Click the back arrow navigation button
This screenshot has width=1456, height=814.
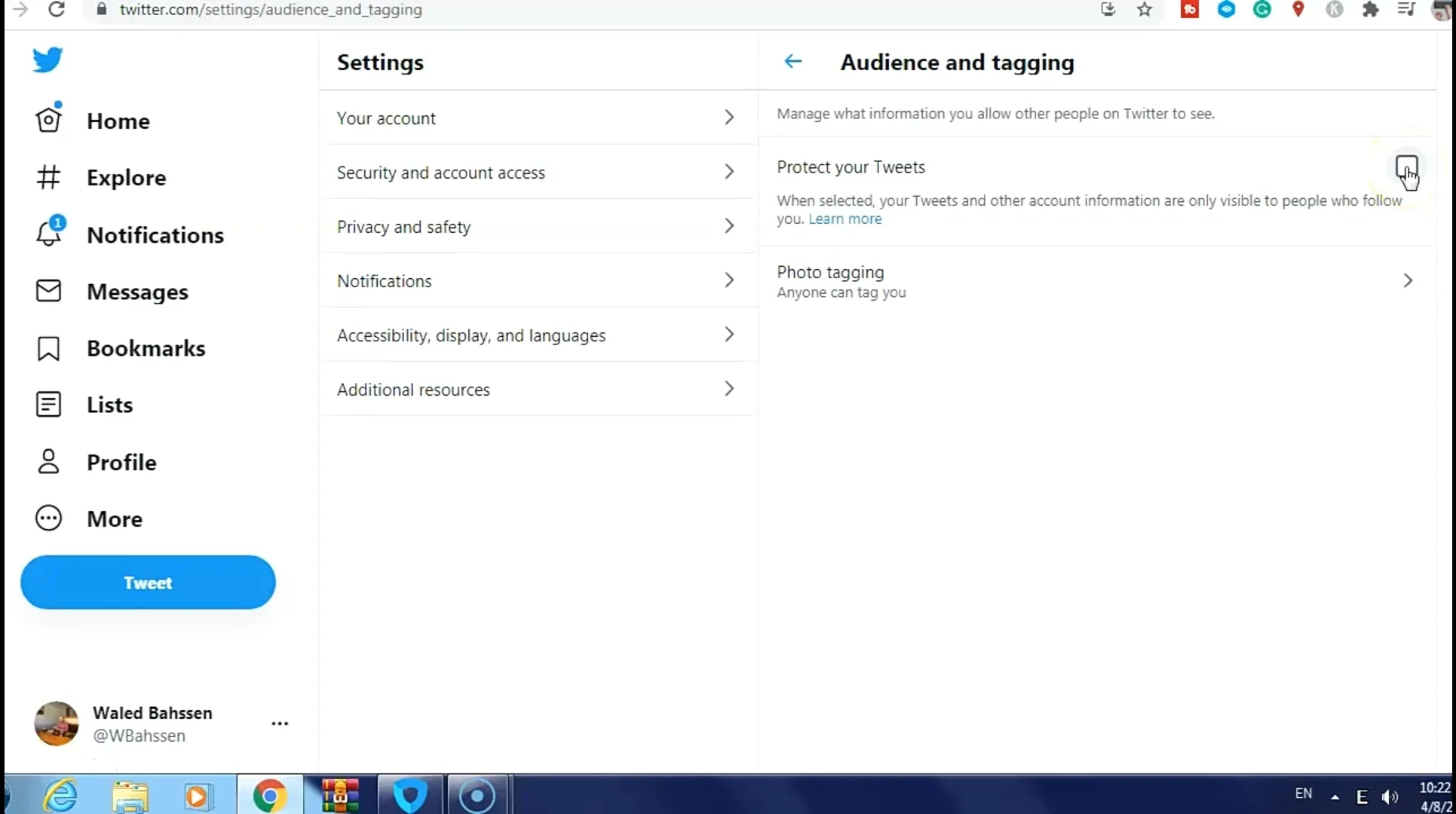point(793,62)
